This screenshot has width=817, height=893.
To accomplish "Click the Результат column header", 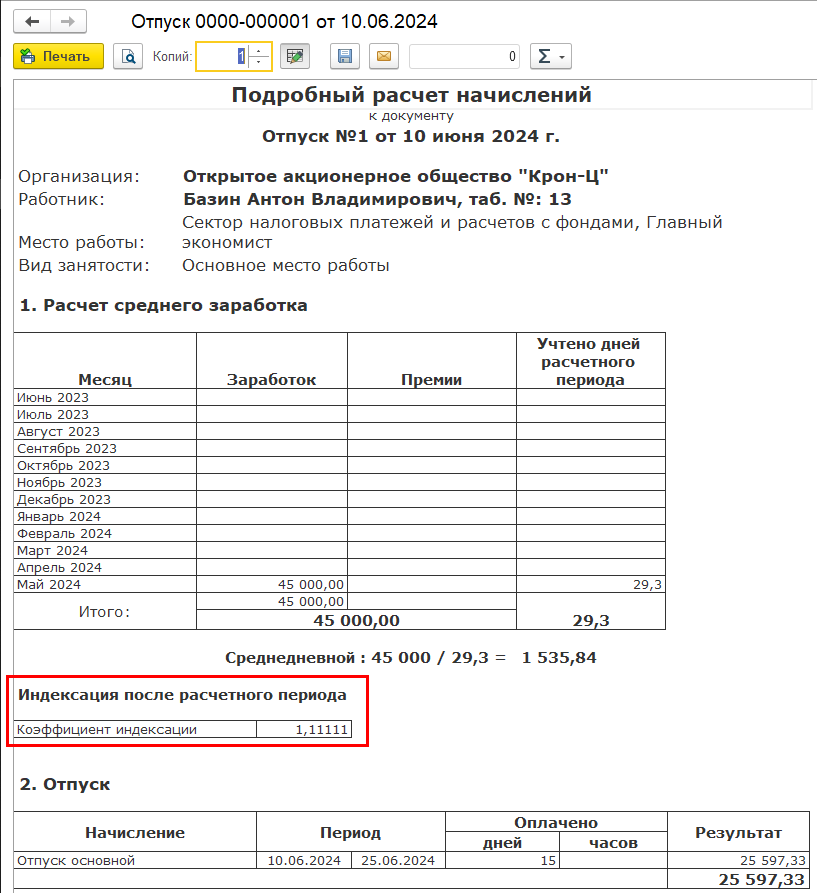I will pyautogui.click(x=738, y=832).
